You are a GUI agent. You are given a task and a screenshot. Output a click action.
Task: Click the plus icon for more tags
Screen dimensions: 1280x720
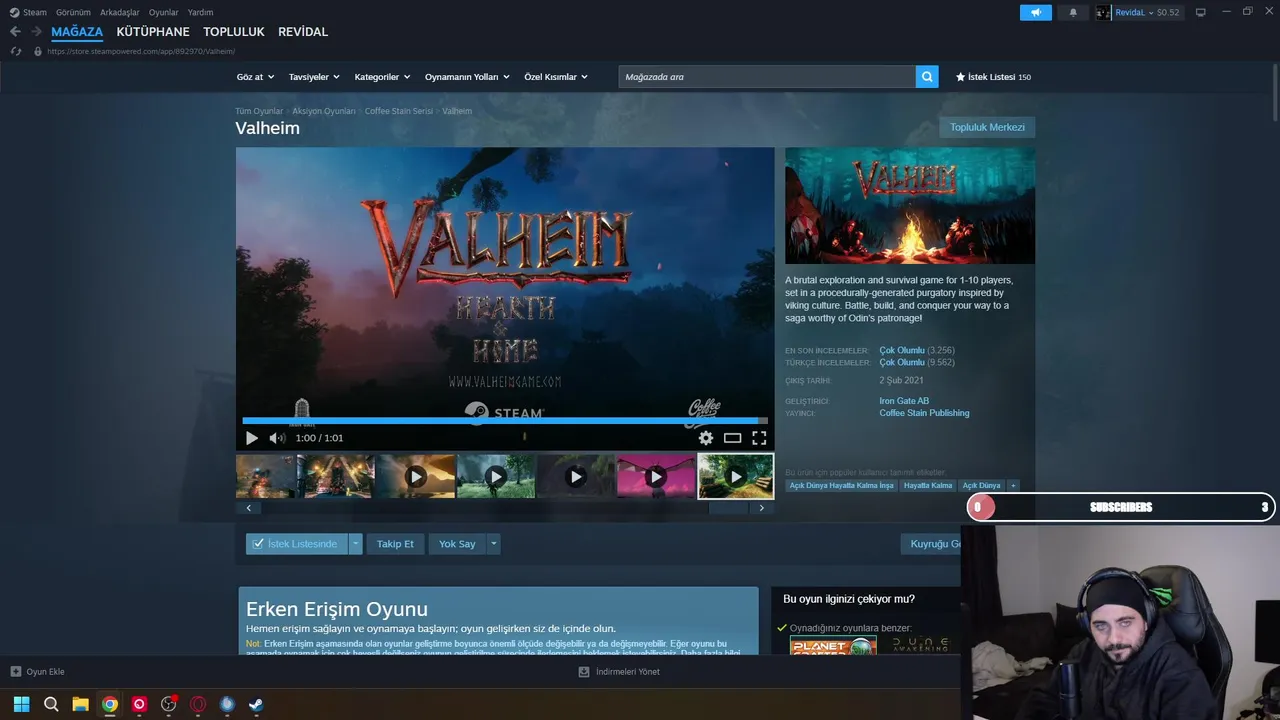(1013, 485)
